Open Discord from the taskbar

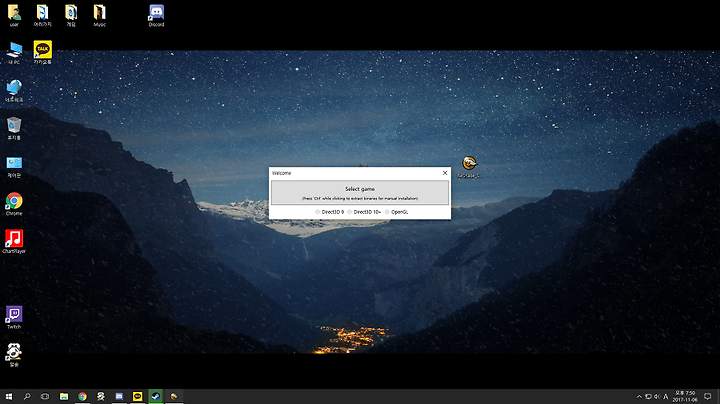pyautogui.click(x=119, y=396)
